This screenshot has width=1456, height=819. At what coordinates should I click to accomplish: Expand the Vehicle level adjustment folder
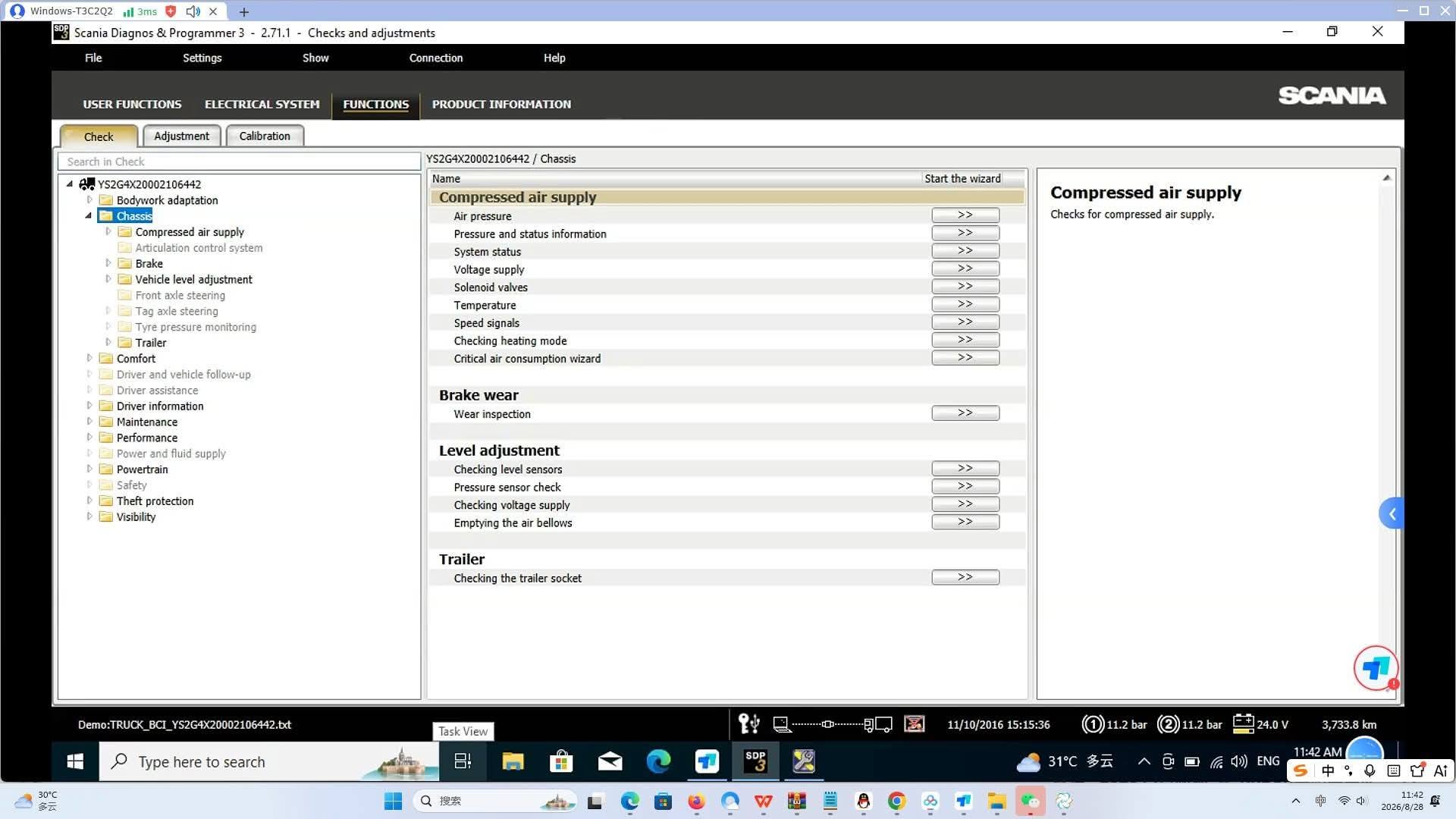108,279
